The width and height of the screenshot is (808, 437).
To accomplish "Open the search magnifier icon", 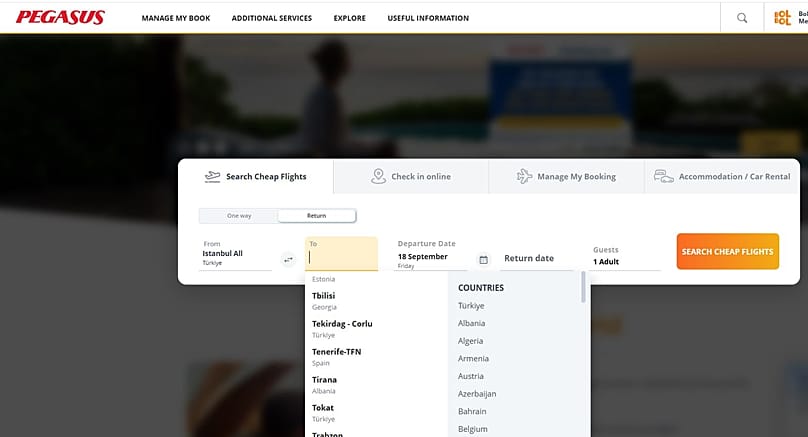I will (x=742, y=18).
